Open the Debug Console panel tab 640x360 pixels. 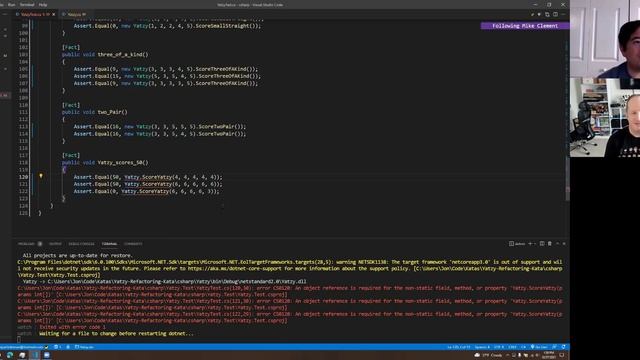coord(81,244)
